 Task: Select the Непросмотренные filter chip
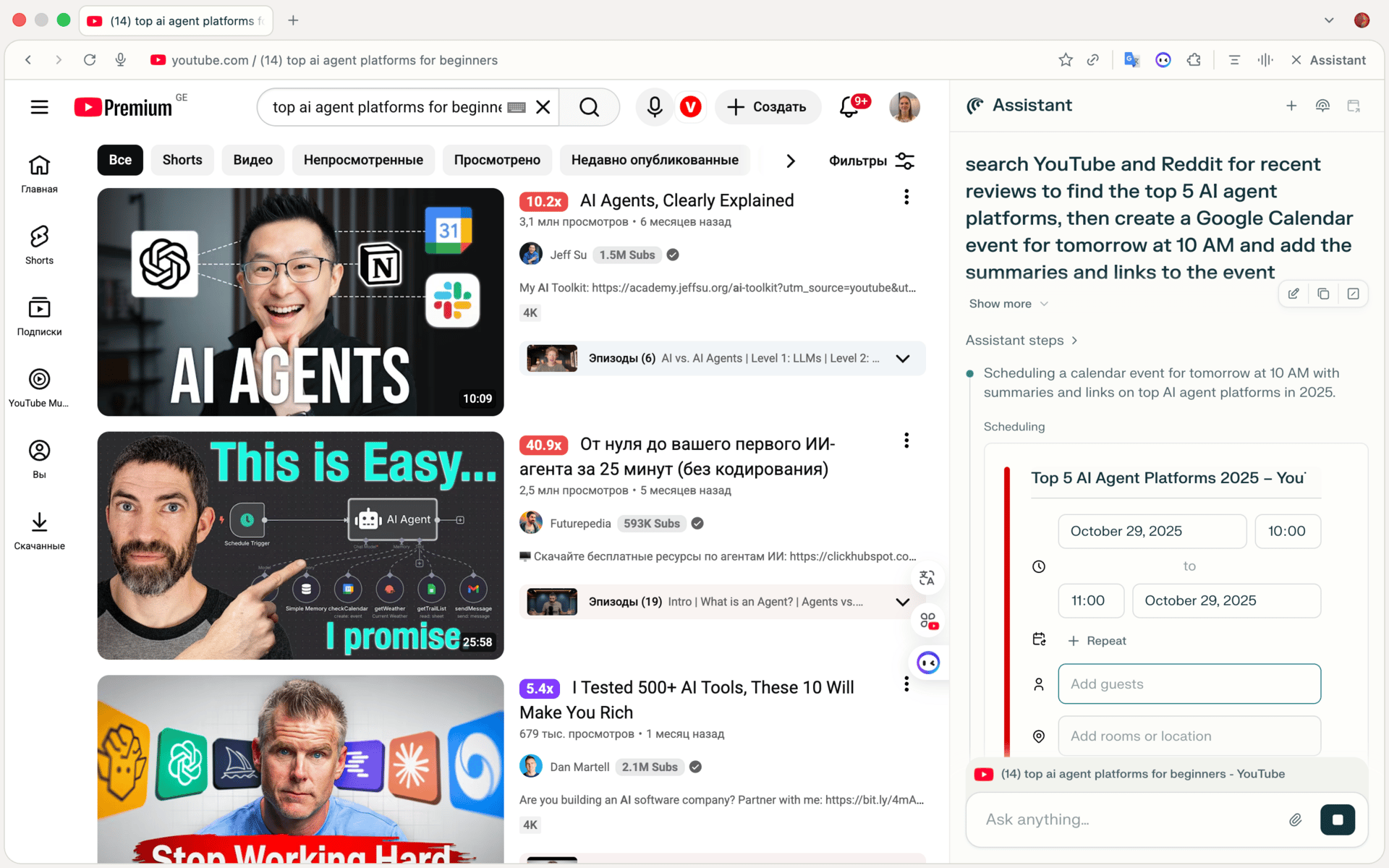(363, 160)
